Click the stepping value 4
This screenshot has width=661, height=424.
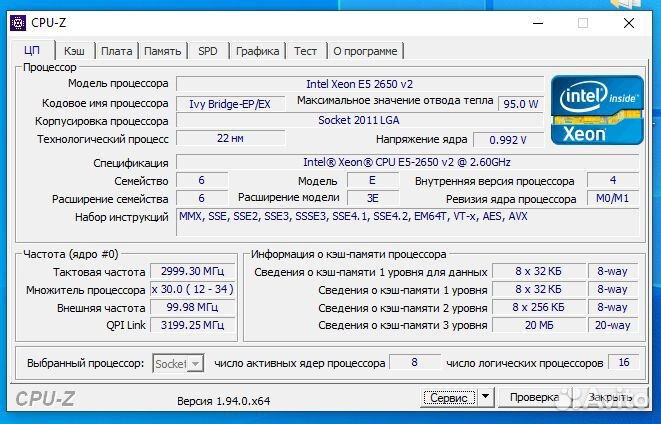613,180
